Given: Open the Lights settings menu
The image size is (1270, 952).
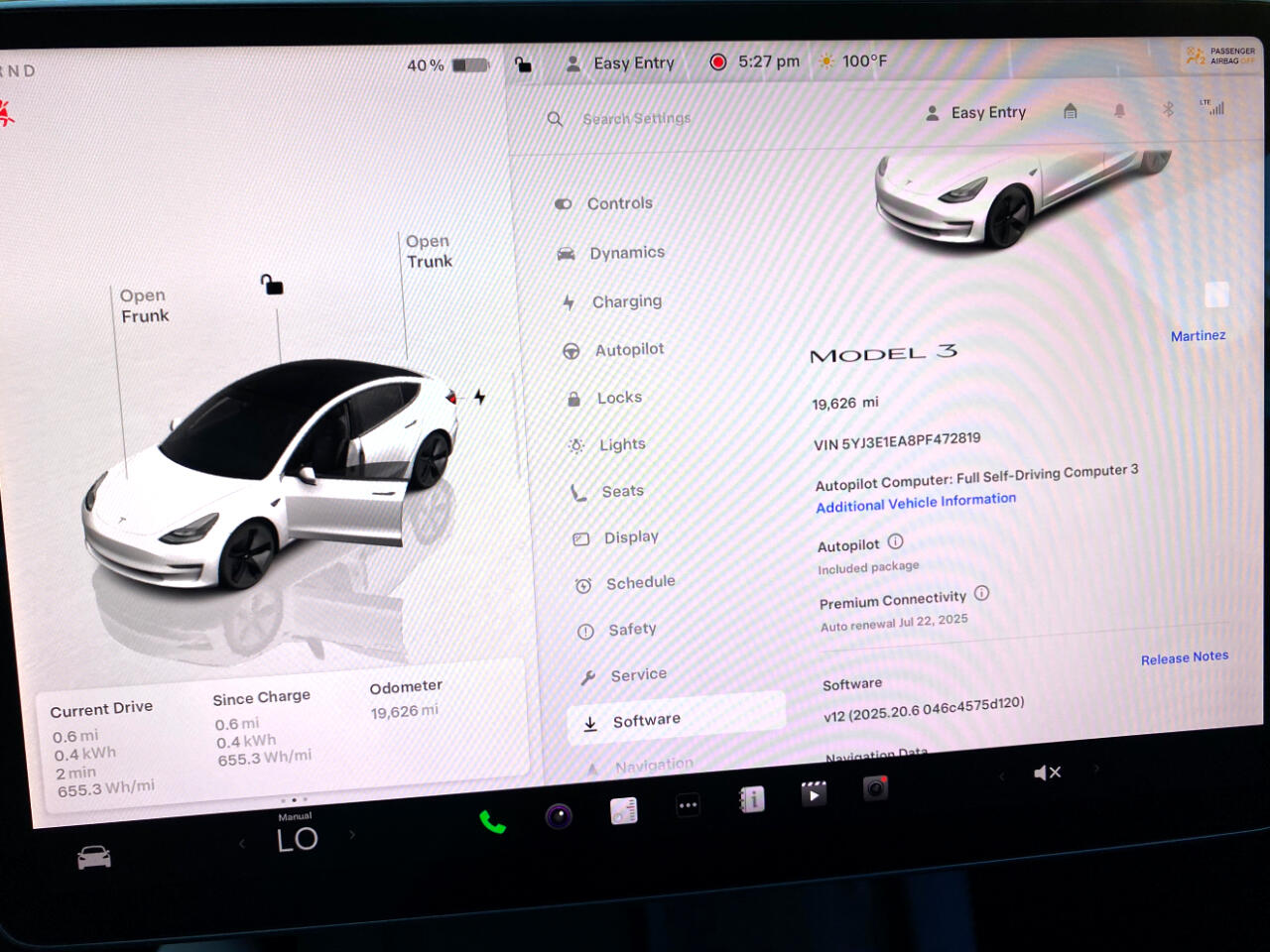Looking at the screenshot, I should (x=607, y=445).
